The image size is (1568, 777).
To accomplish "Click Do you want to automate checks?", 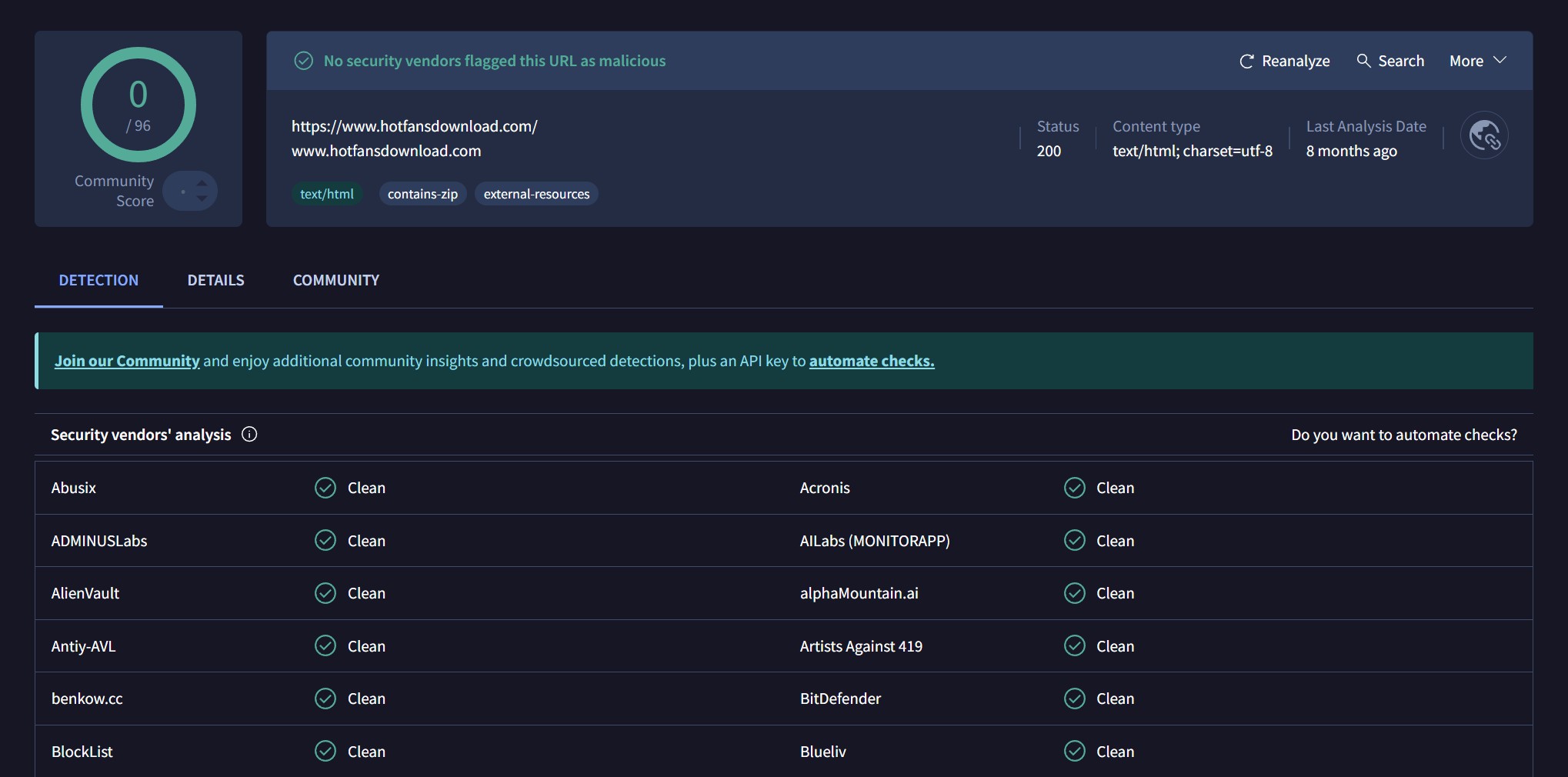I will click(1403, 435).
